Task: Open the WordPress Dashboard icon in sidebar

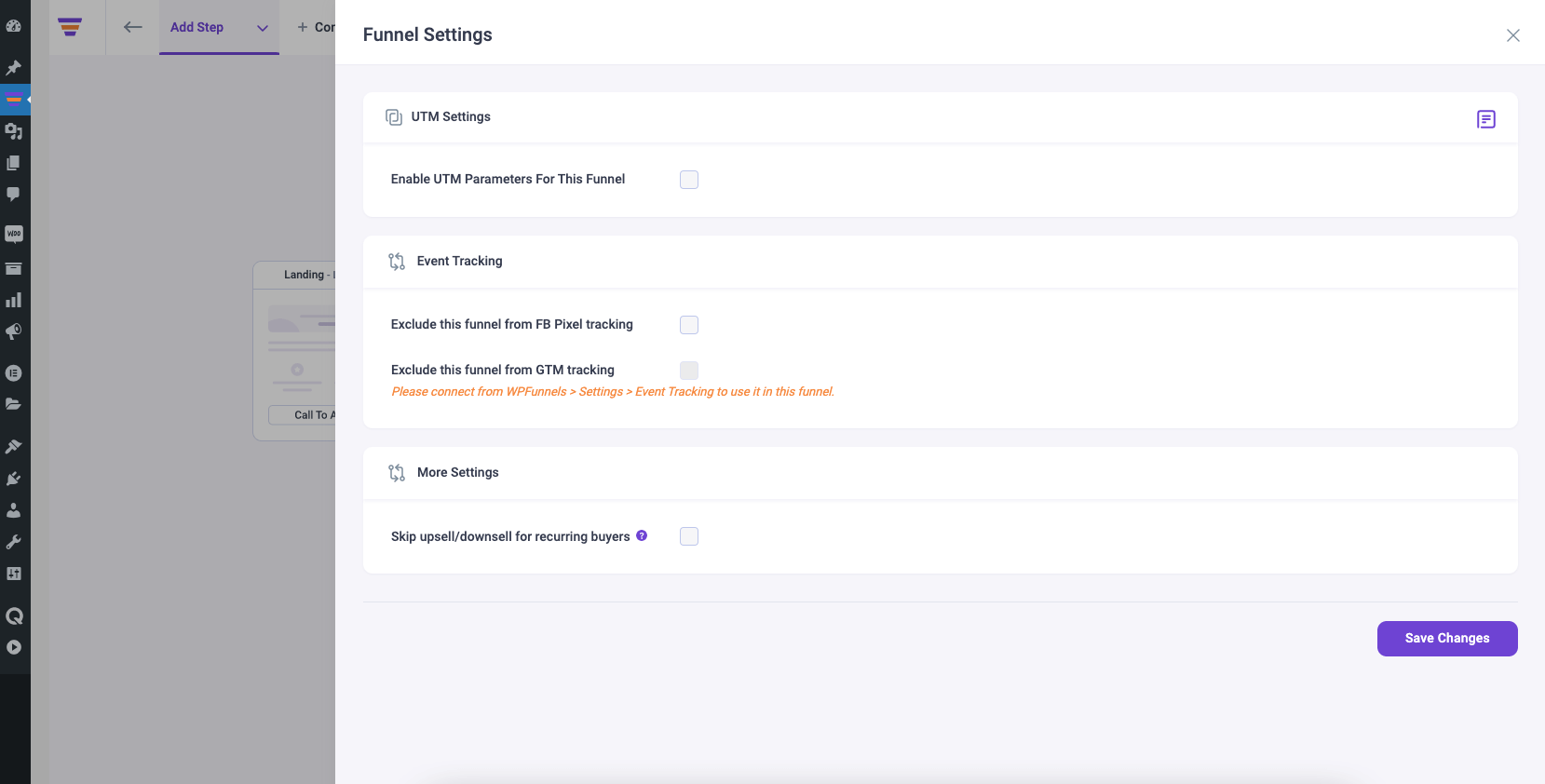Action: (14, 26)
